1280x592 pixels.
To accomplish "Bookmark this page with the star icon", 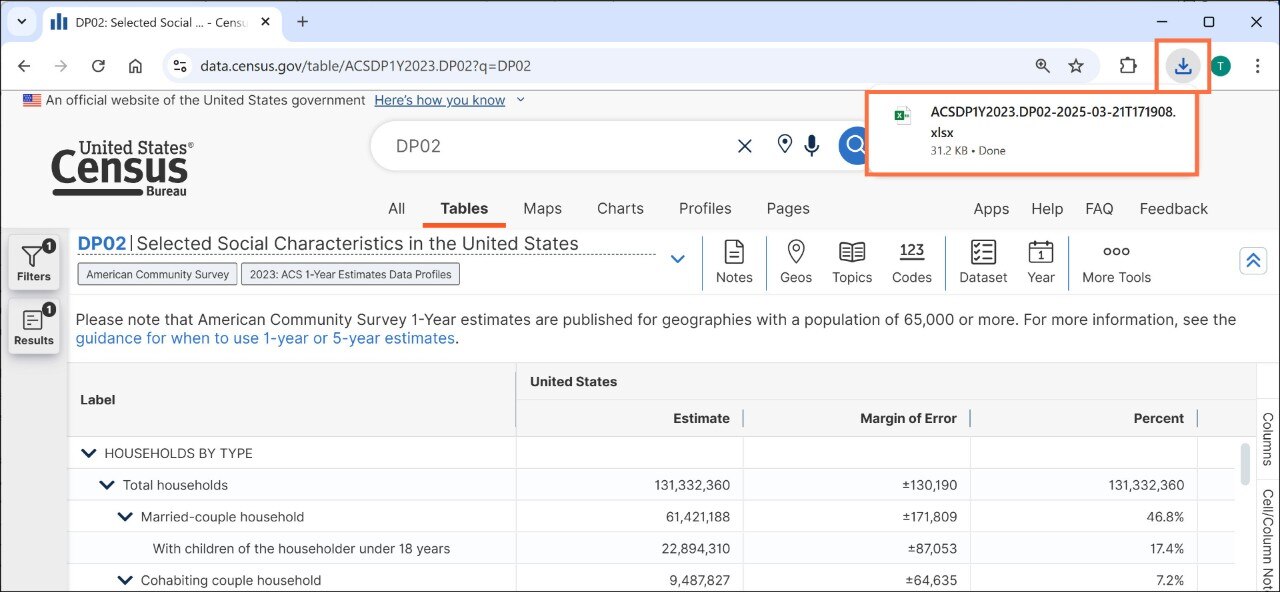I will [1076, 66].
